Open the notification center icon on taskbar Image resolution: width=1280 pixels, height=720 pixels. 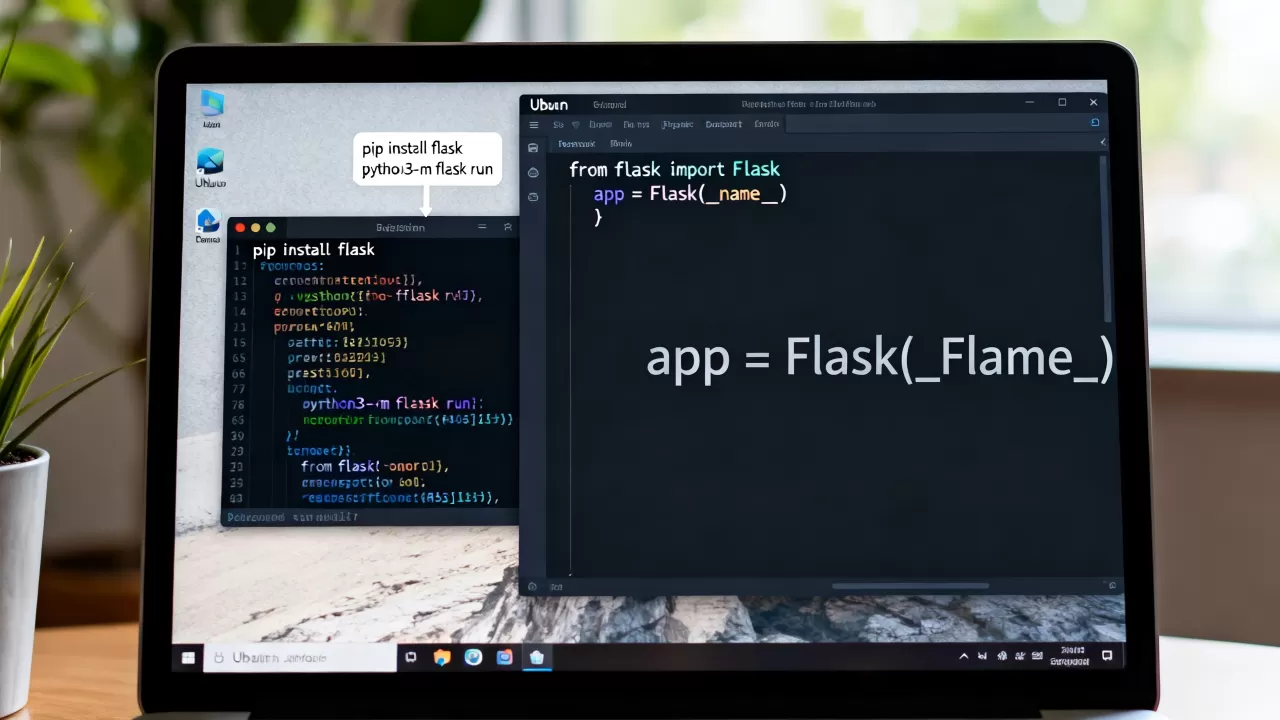point(1107,656)
